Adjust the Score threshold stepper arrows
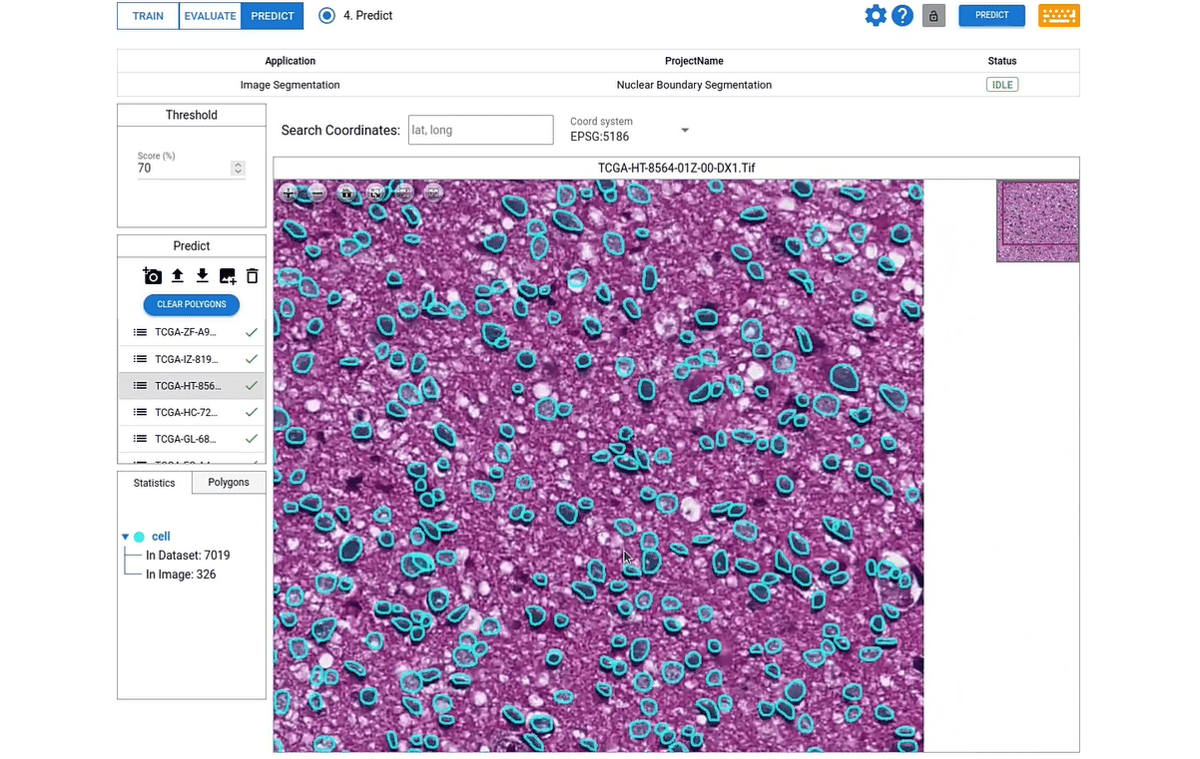Screen dimensions: 1200x759 pos(238,169)
